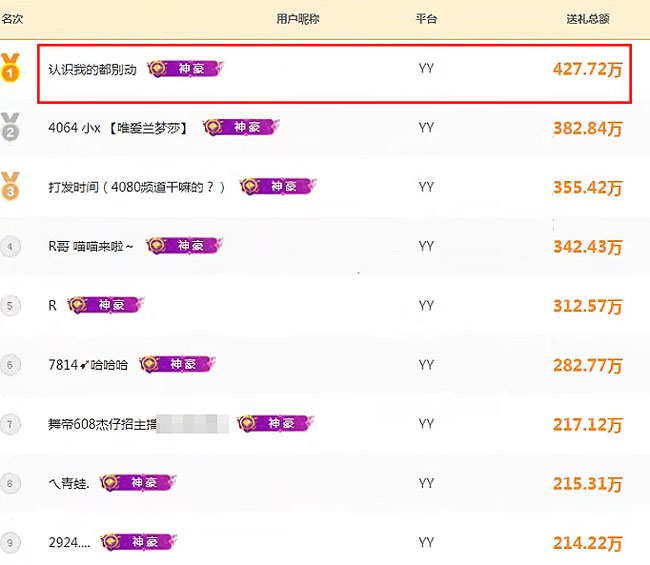Screen dimensions: 650x565
Task: Select the single-letter username R
Action: coord(52,306)
